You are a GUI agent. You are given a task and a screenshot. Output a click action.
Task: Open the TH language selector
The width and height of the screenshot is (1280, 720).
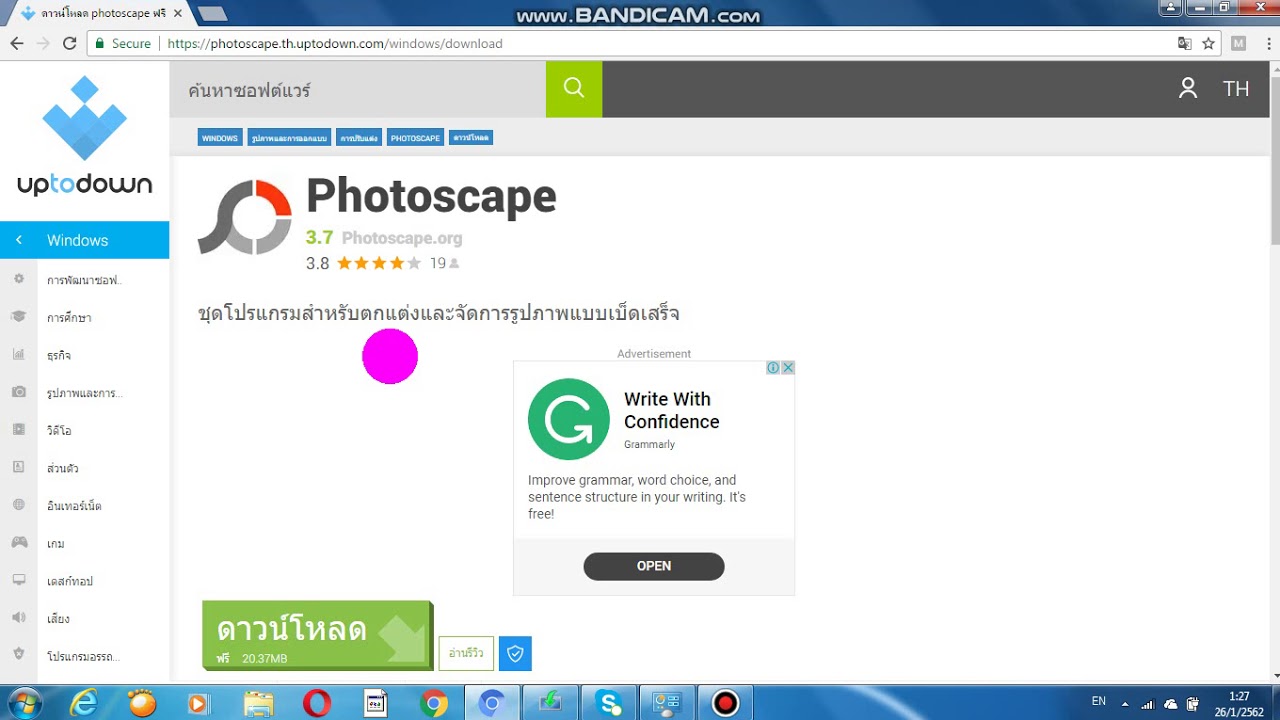coord(1236,89)
